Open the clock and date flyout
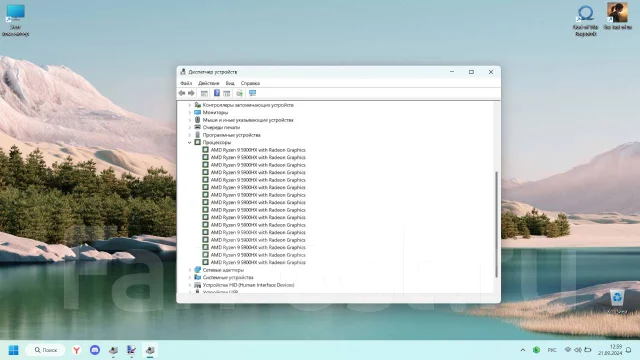 point(610,350)
